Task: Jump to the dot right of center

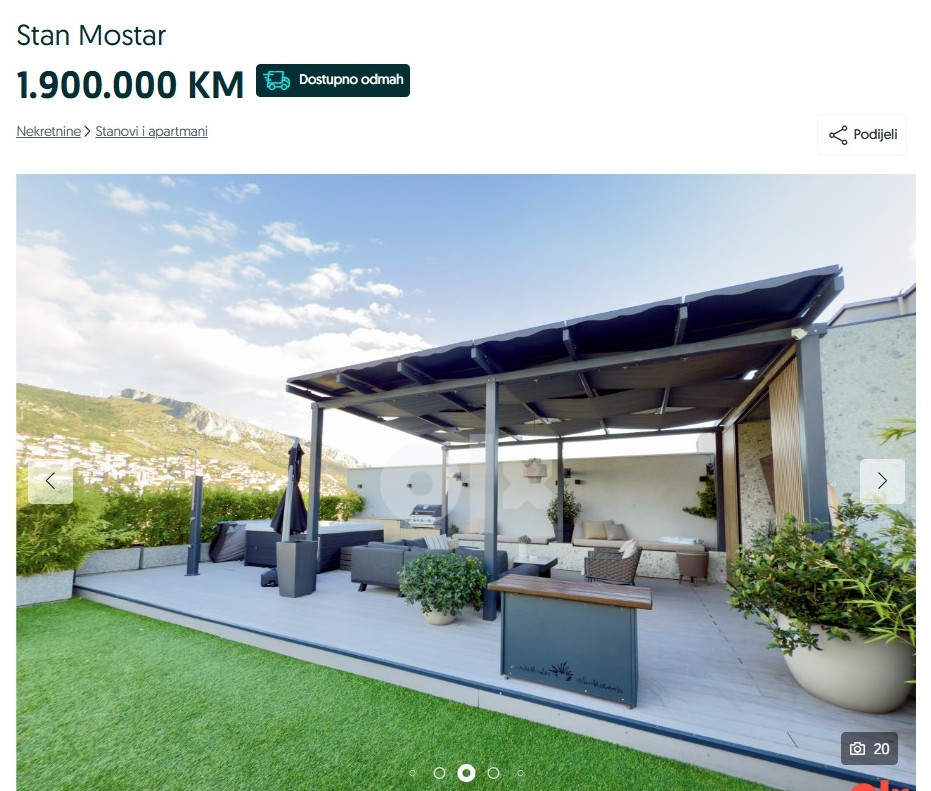Action: 493,773
